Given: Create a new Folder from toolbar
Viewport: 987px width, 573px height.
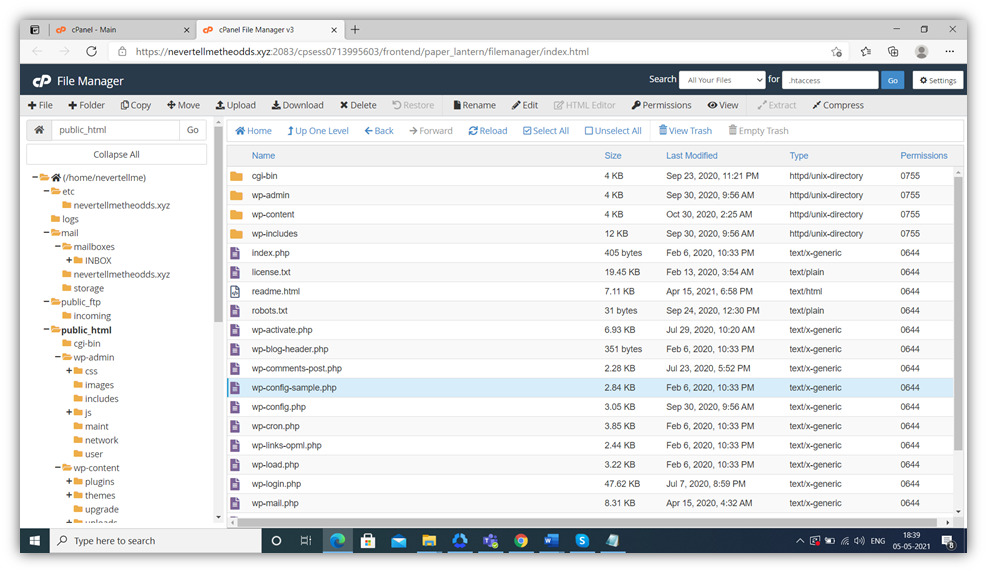Looking at the screenshot, I should tap(86, 105).
